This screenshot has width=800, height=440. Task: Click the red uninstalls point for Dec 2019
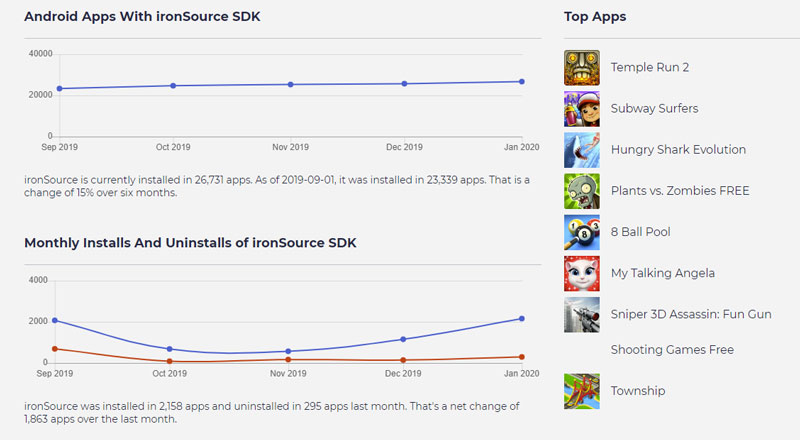pyautogui.click(x=404, y=360)
